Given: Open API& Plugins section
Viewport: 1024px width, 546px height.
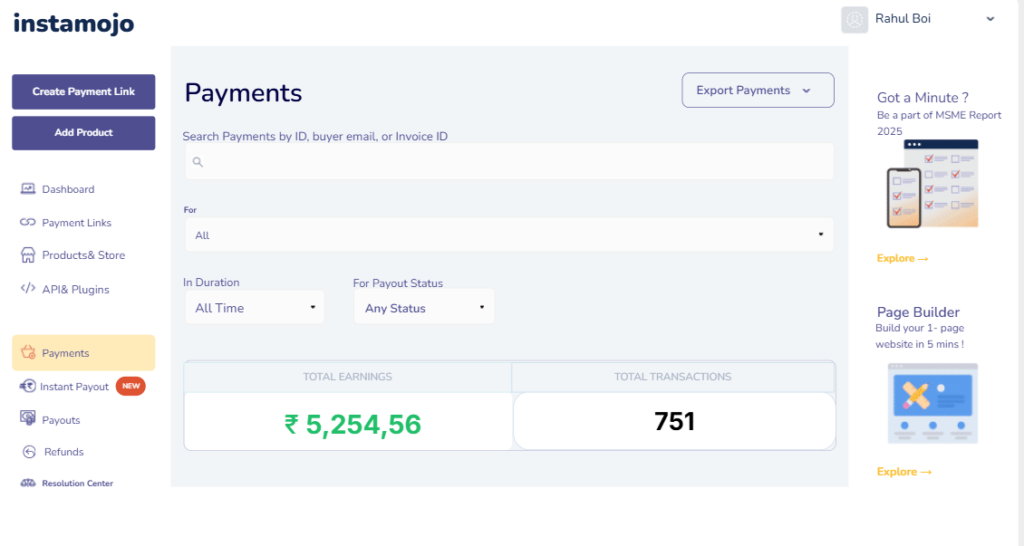Looking at the screenshot, I should tap(76, 289).
